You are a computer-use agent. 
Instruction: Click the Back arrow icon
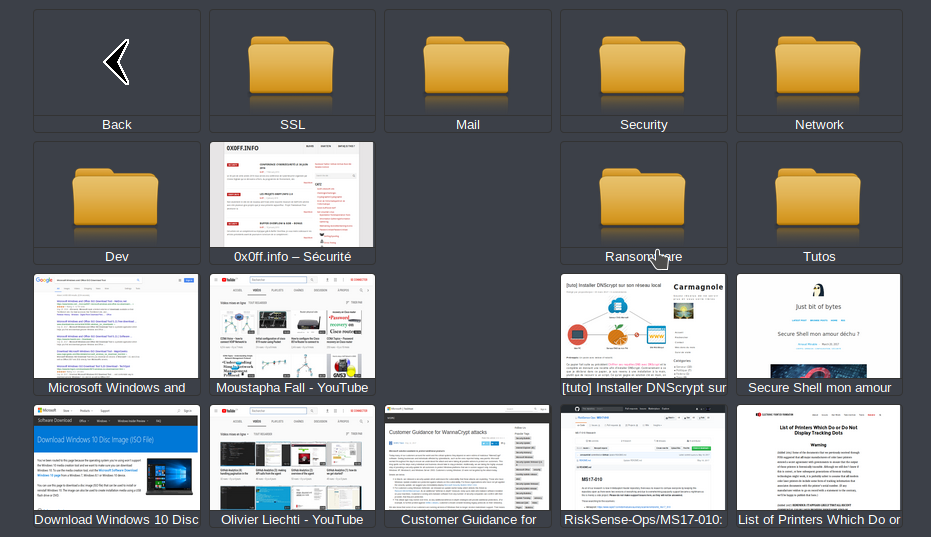tap(116, 62)
